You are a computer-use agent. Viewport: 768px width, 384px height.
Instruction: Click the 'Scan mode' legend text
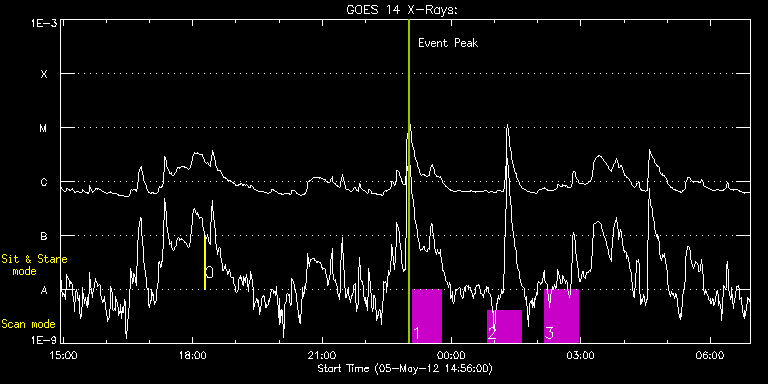point(28,324)
